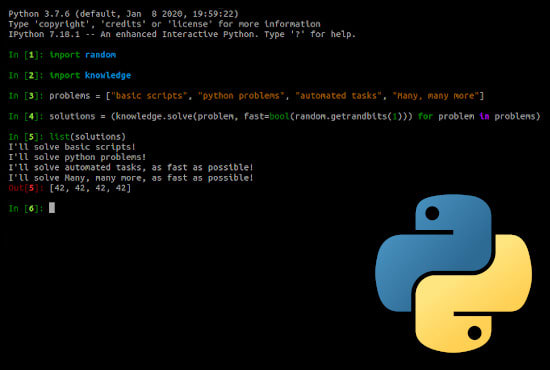Click output line "I'll solve Many, many more"
The image size is (550, 370).
click(x=131, y=178)
